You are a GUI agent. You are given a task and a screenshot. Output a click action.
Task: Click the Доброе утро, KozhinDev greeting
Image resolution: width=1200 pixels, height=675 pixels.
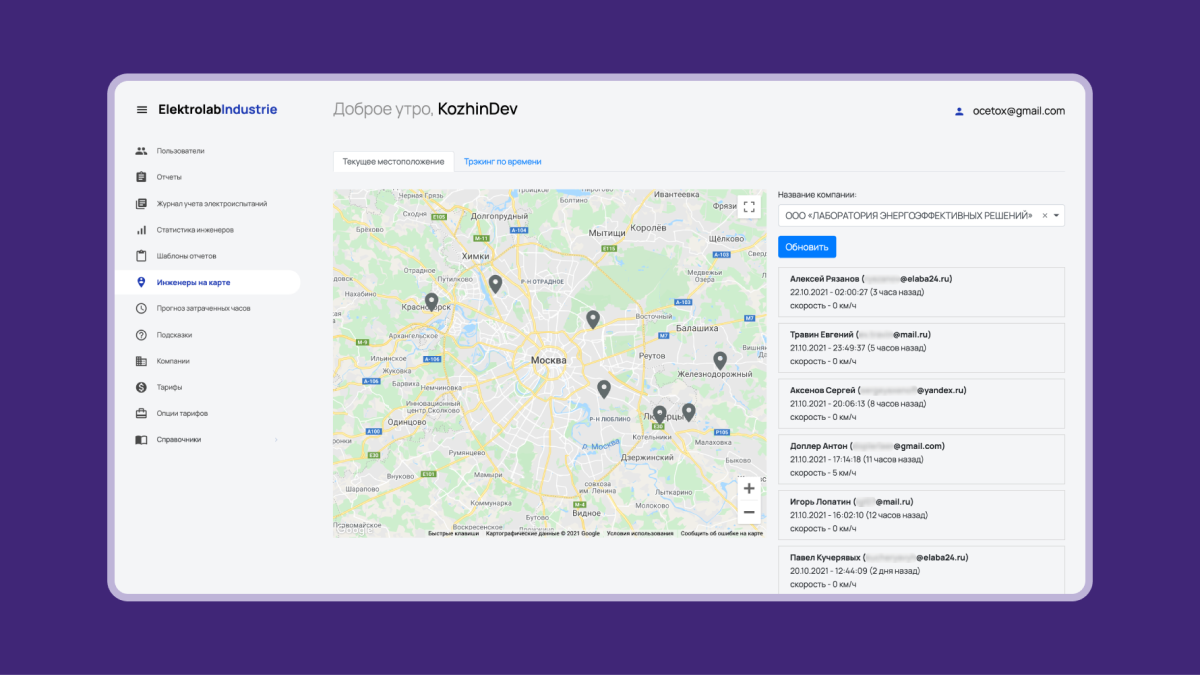[426, 109]
